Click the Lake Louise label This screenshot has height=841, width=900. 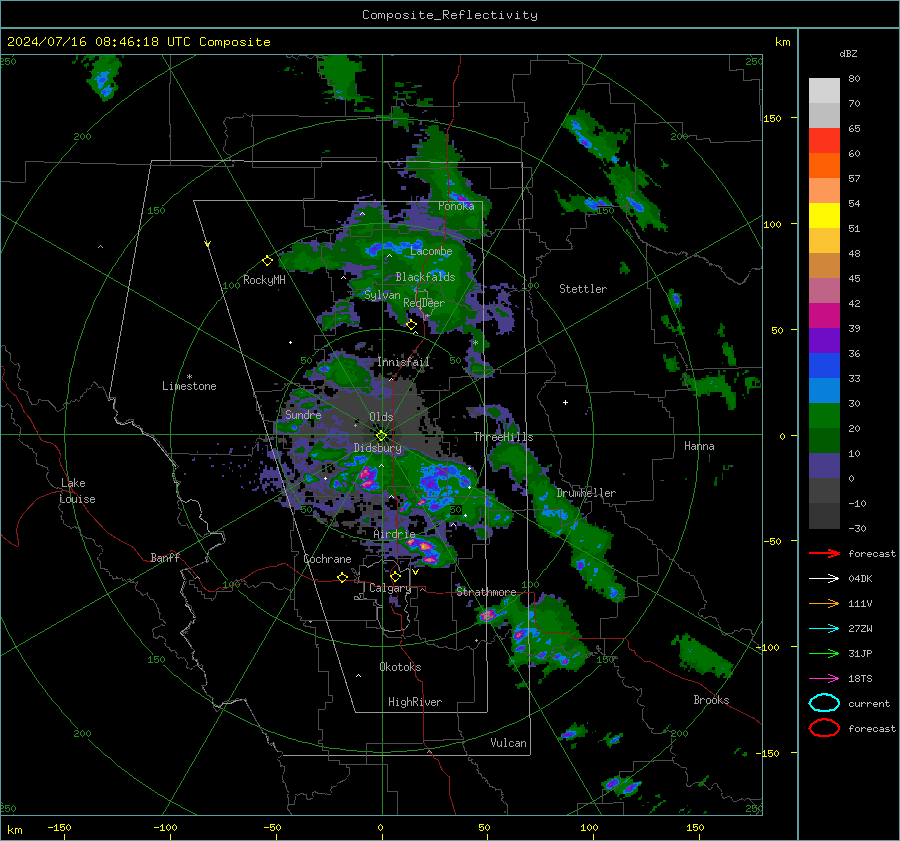77,491
